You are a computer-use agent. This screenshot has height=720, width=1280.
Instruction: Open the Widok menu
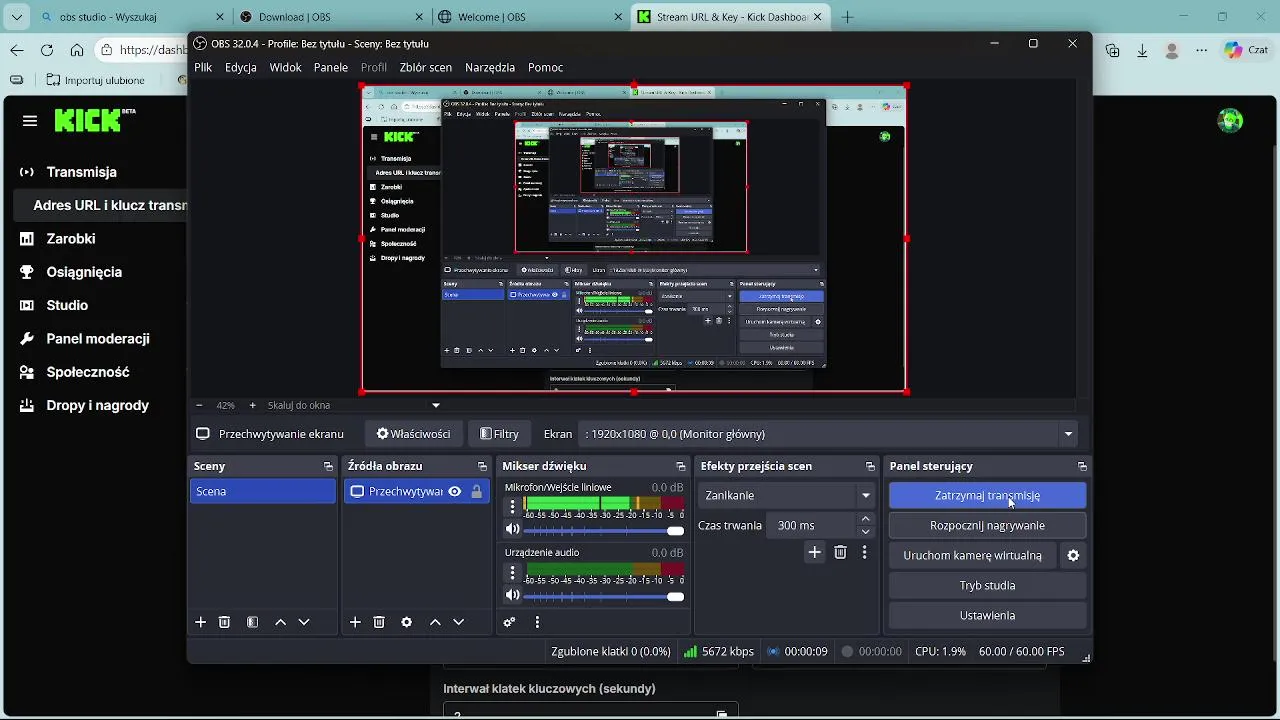point(286,67)
